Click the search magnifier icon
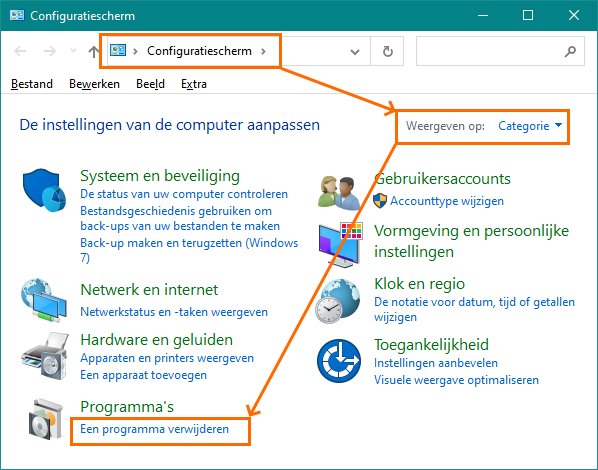This screenshot has width=598, height=470. click(570, 51)
